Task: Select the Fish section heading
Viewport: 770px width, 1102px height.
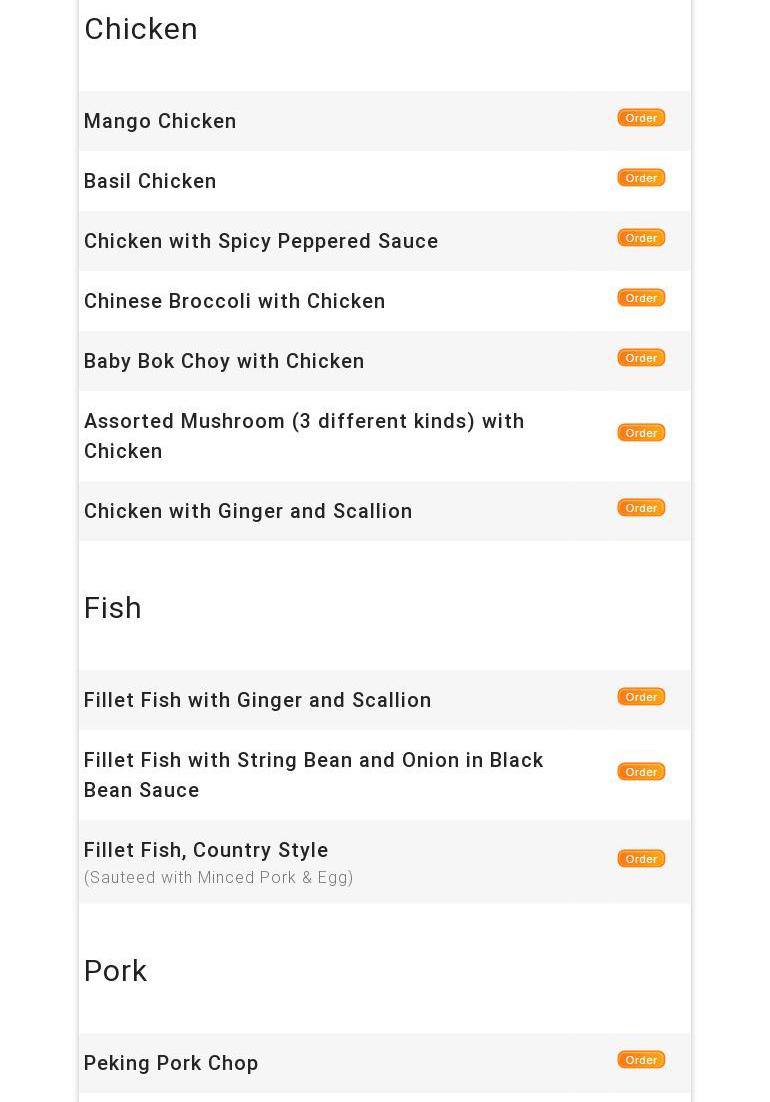Action: [113, 608]
